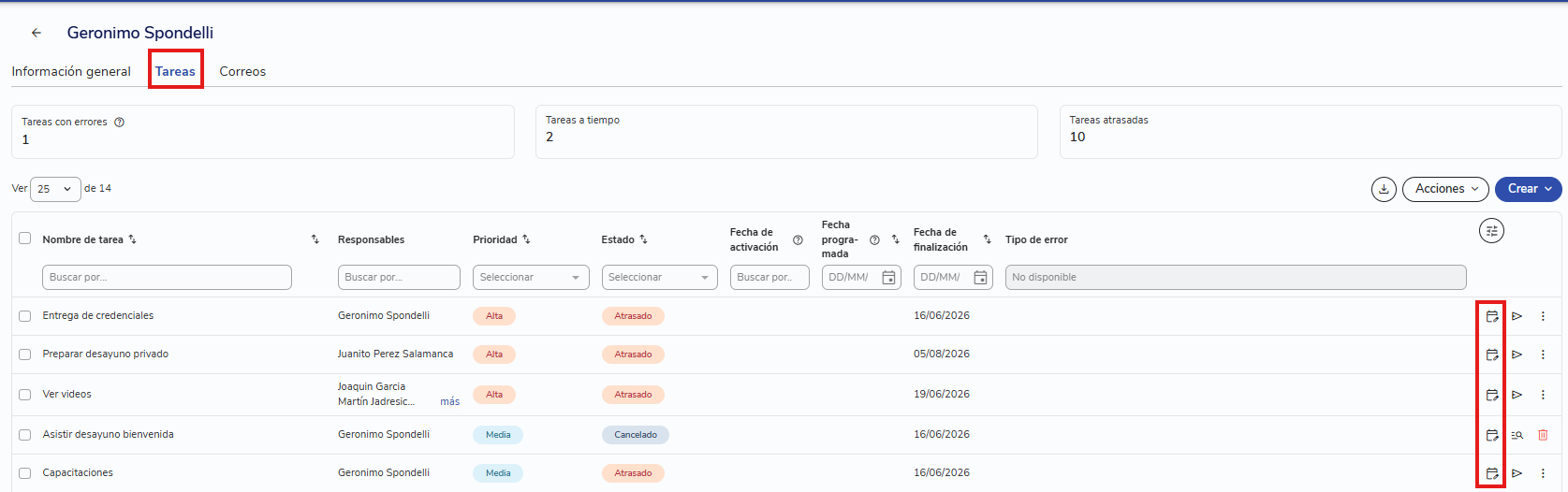Screen dimensions: 1568x492
Task: Click the download export icon
Action: pos(1384,189)
